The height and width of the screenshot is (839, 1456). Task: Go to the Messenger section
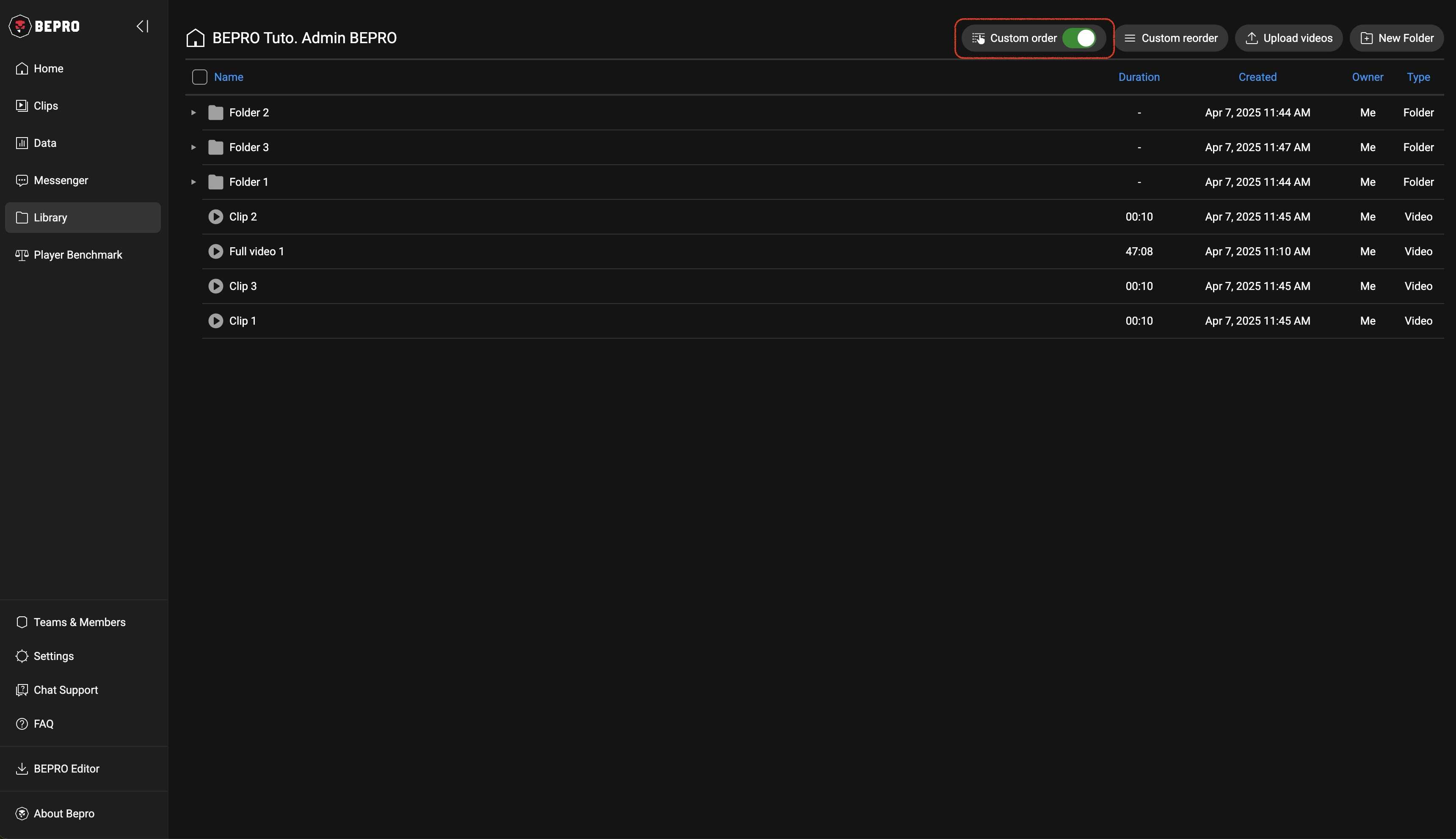pos(61,180)
